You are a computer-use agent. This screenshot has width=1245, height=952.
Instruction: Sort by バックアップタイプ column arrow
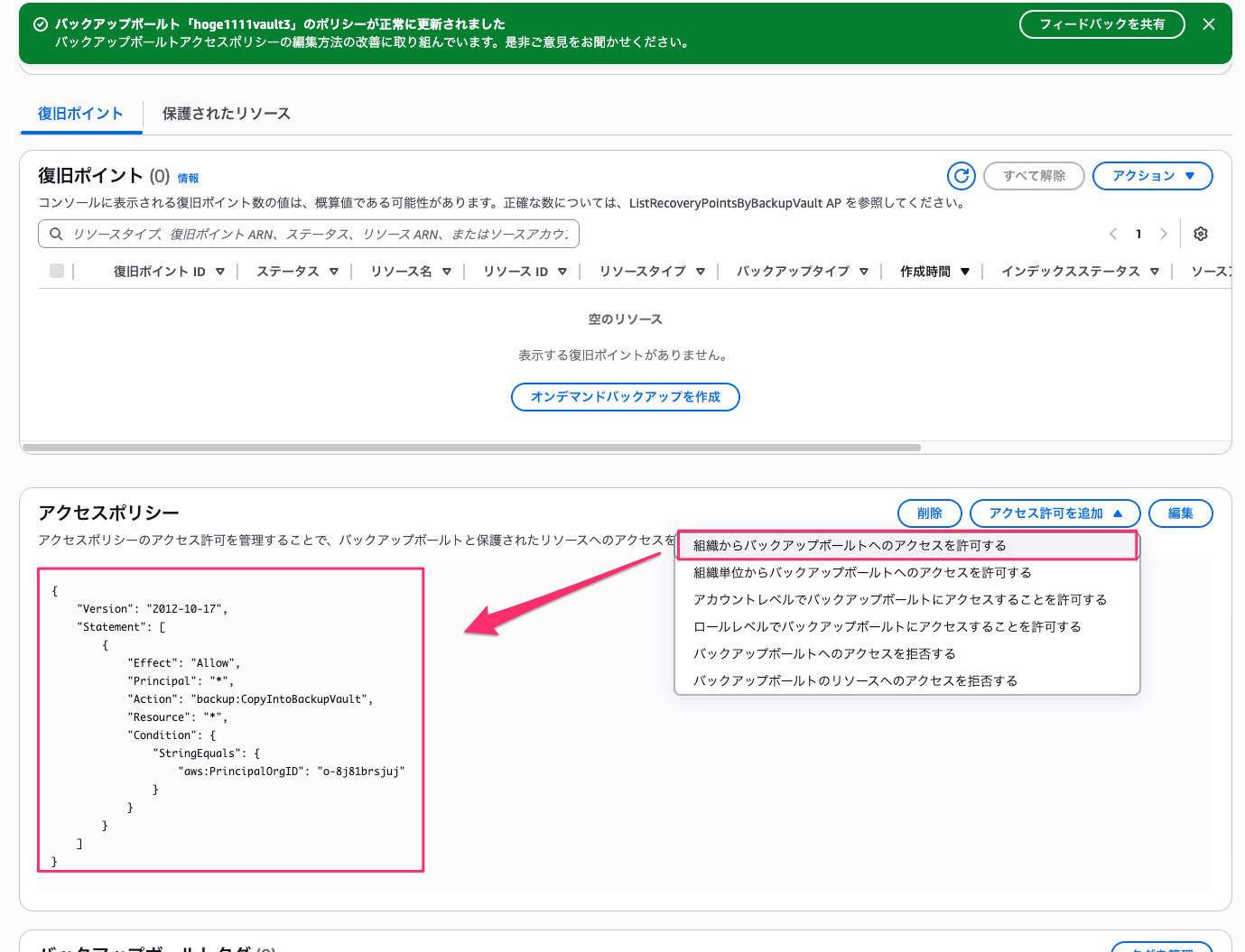pos(864,272)
